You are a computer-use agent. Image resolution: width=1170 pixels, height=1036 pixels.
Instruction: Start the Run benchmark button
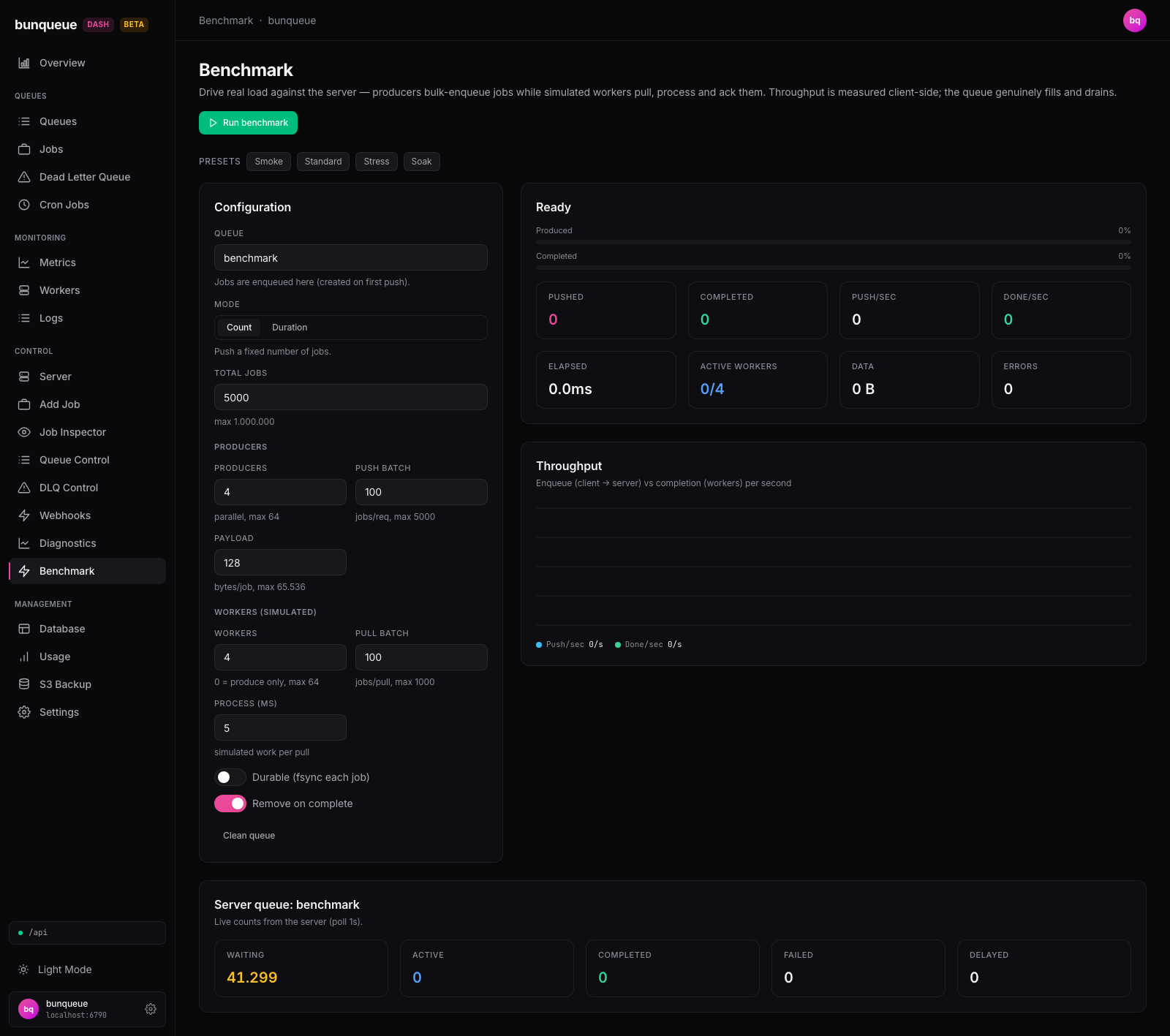click(x=248, y=123)
